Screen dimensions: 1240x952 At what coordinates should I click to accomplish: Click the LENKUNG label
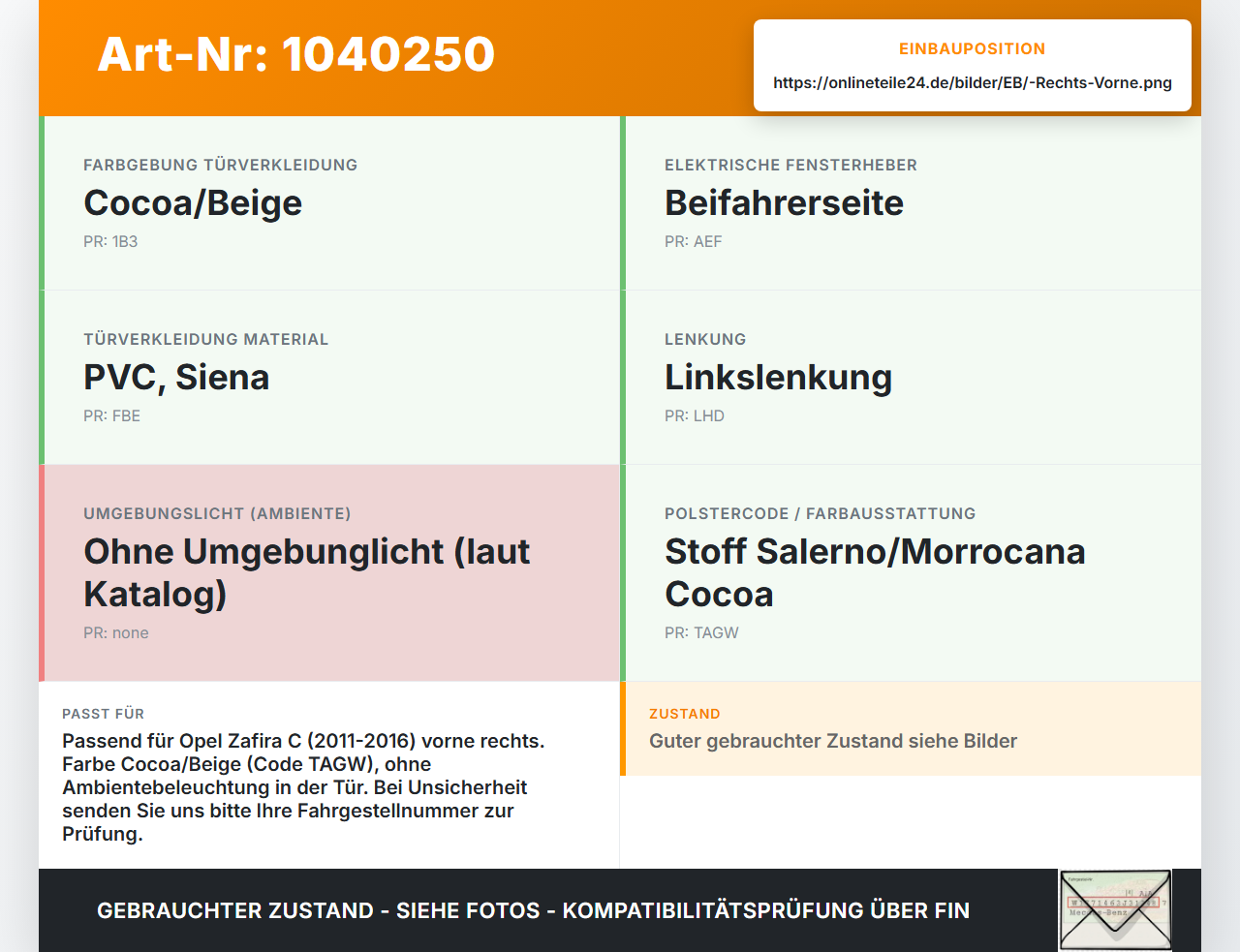(705, 339)
